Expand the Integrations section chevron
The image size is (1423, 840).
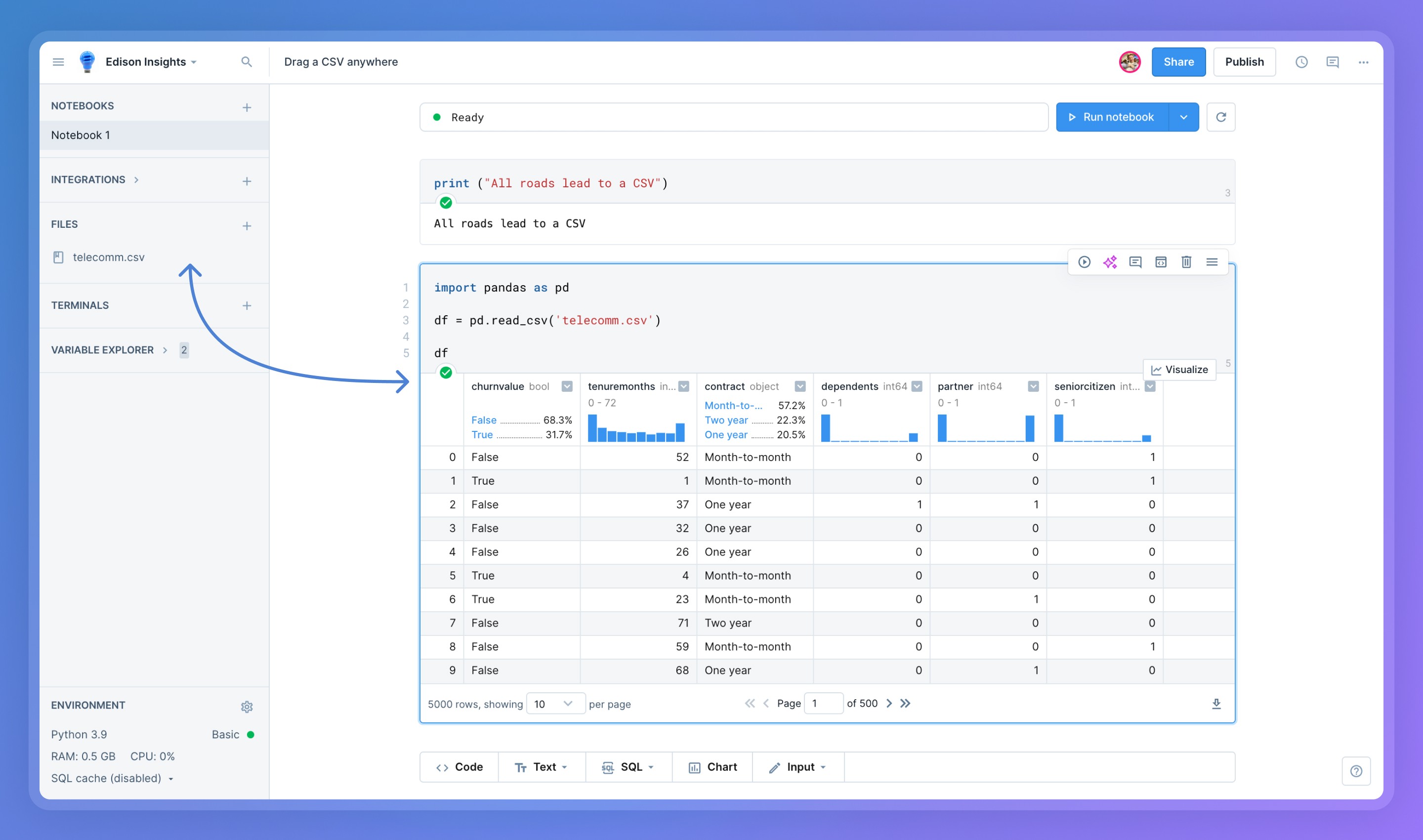136,180
